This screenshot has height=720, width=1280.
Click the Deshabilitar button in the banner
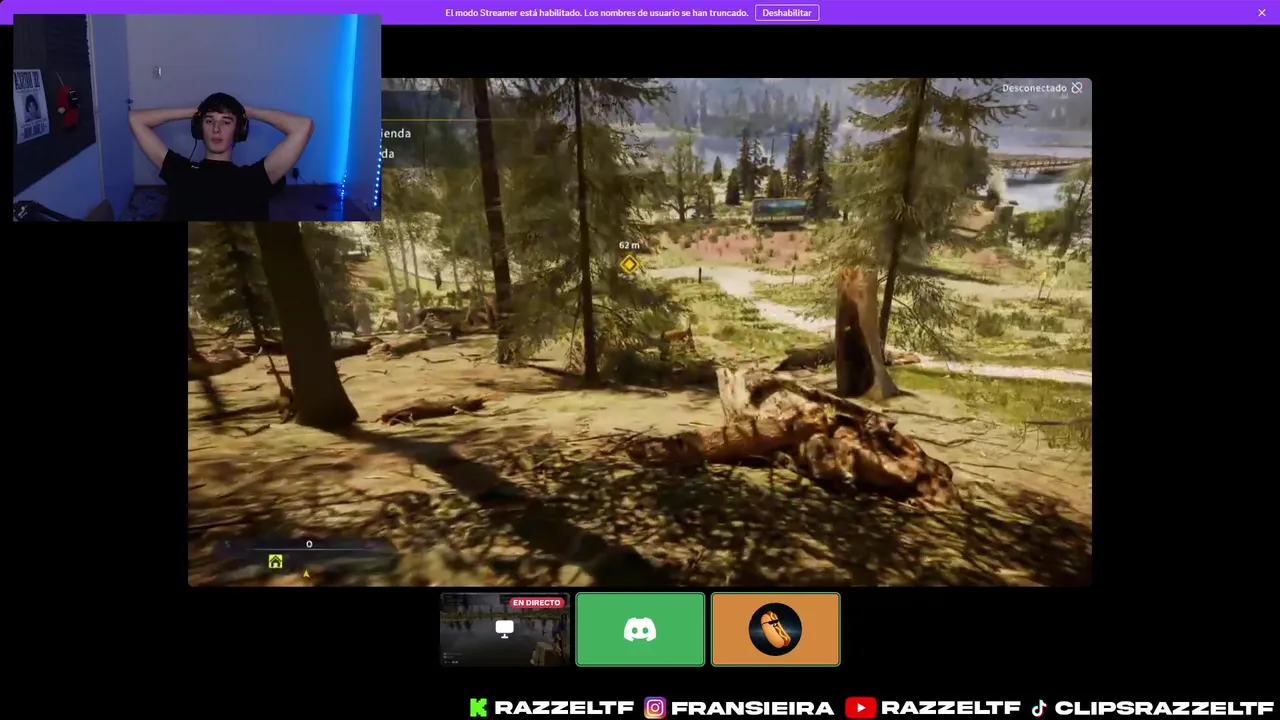787,13
